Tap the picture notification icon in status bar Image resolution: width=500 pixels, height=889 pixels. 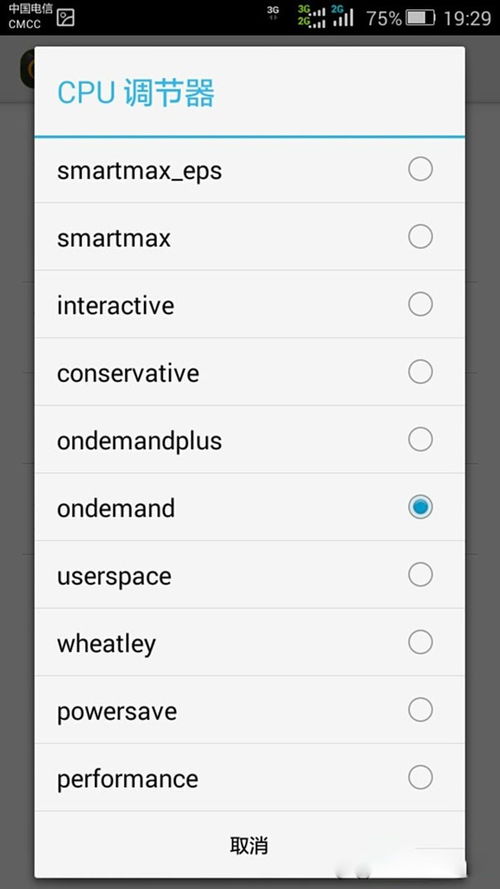pyautogui.click(x=66, y=18)
